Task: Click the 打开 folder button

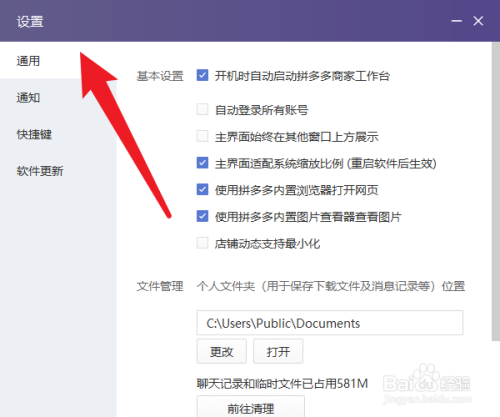Action: tap(278, 351)
